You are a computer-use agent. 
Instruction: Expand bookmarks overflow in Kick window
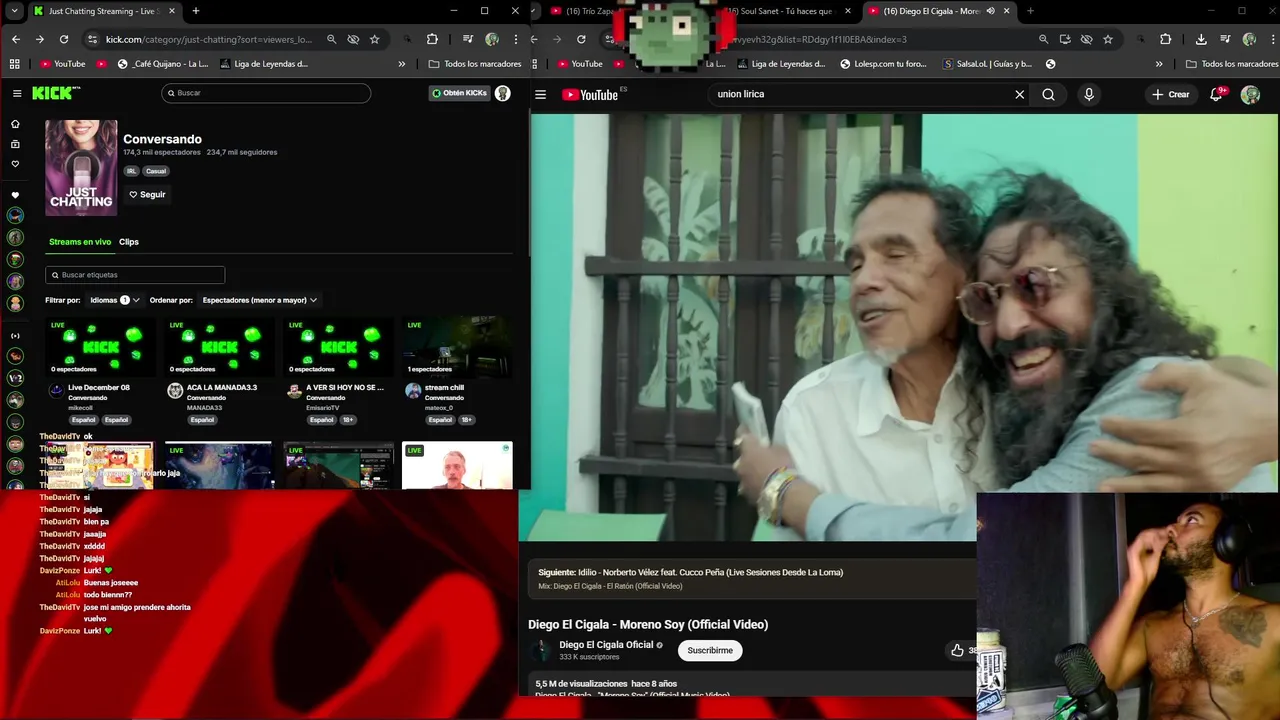pyautogui.click(x=402, y=64)
